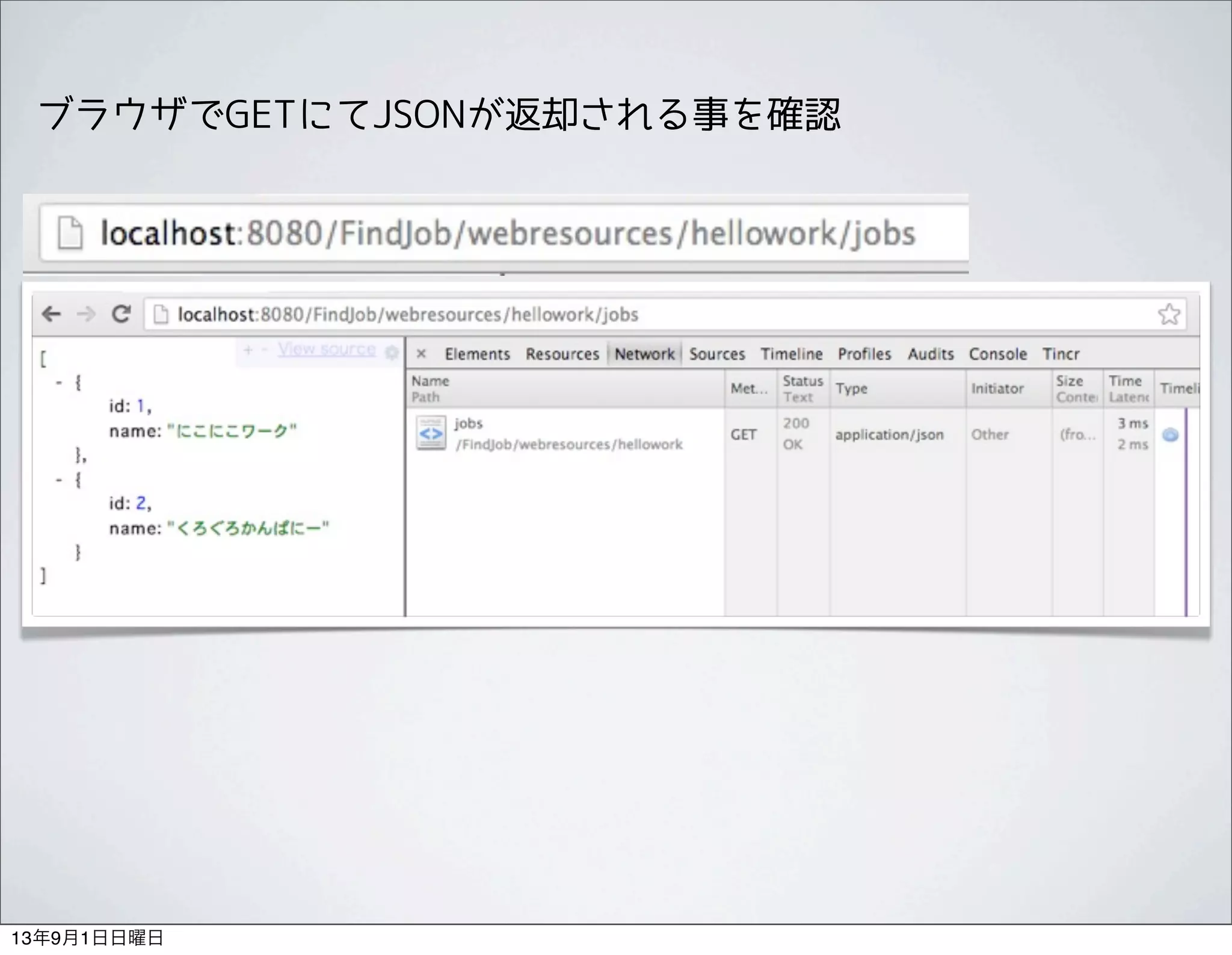
Task: Switch to the Elements tab
Action: (477, 354)
